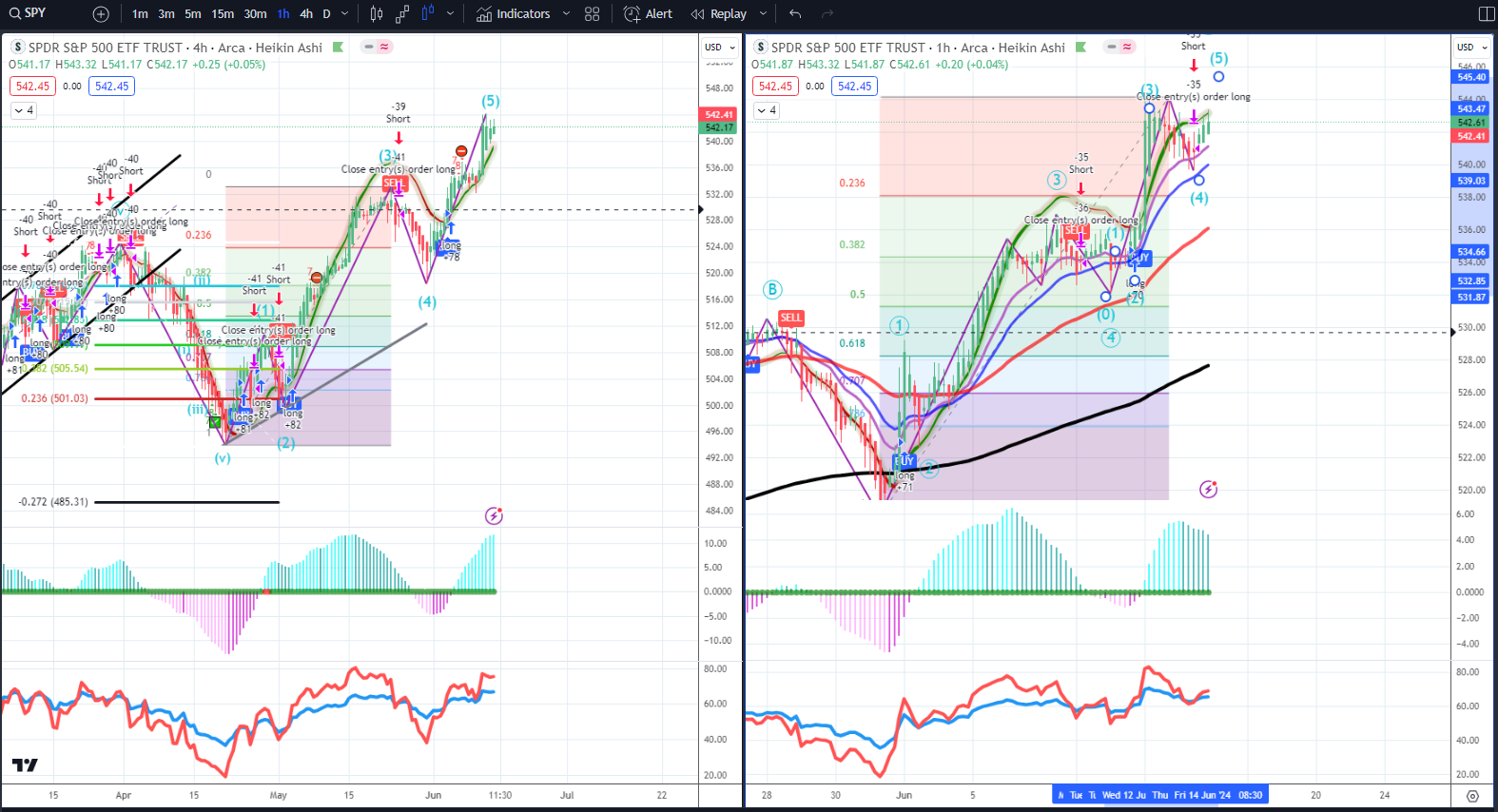Image resolution: width=1498 pixels, height=812 pixels.
Task: Expand the favorite indicators dropdown arrow
Action: click(566, 14)
